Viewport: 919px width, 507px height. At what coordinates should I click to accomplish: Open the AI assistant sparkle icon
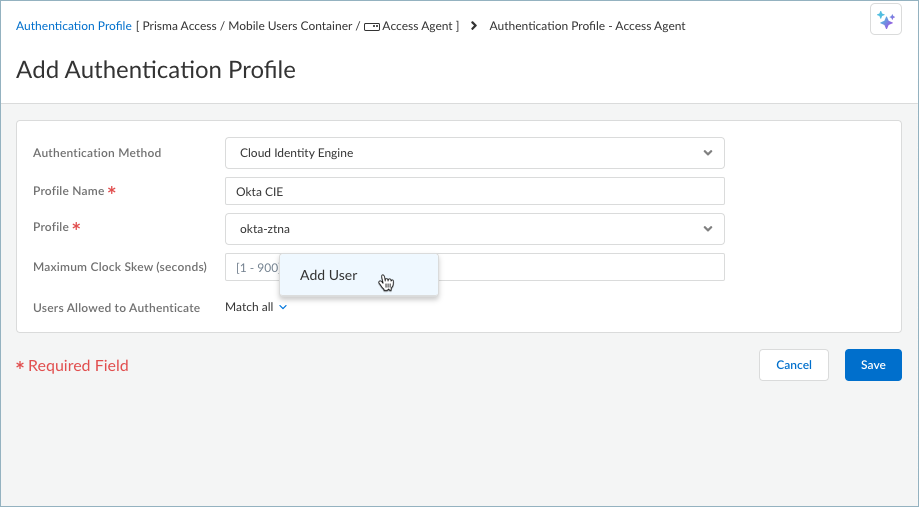885,20
